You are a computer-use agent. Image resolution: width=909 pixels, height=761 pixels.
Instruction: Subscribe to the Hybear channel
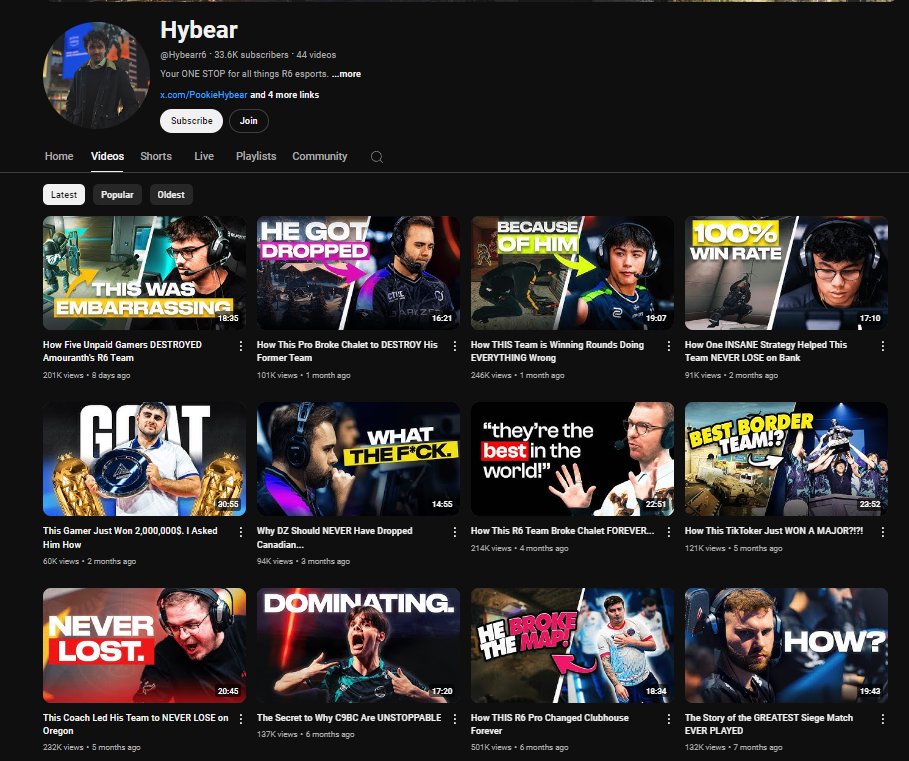pos(190,121)
